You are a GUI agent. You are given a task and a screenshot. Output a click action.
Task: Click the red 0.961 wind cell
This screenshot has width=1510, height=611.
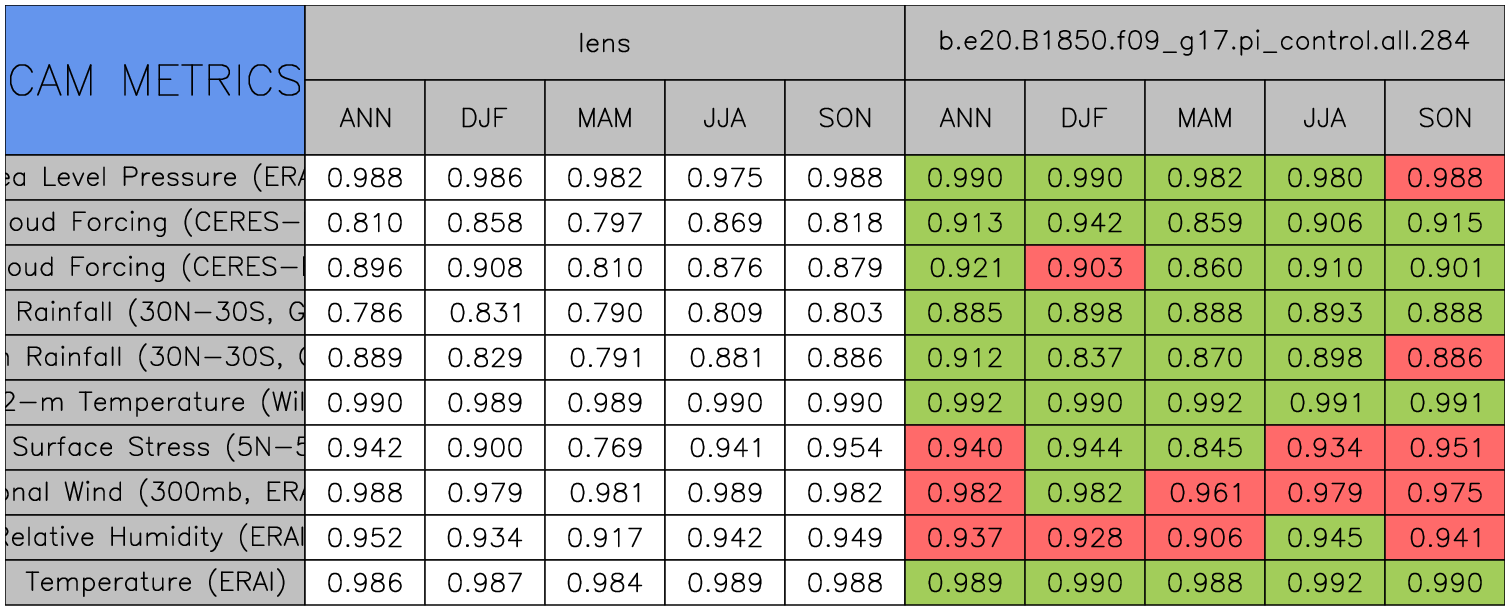1204,493
